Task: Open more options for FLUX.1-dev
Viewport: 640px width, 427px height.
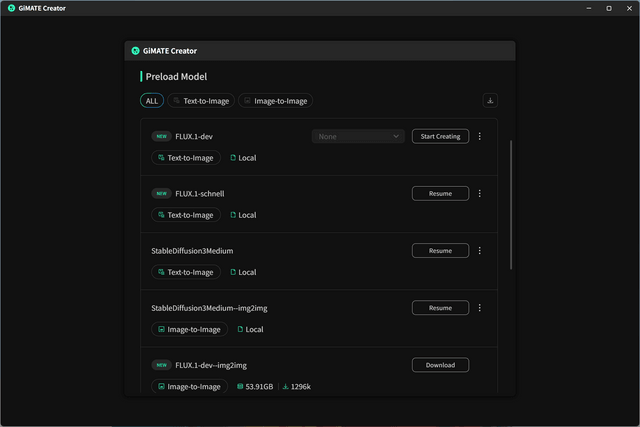Action: (x=480, y=136)
